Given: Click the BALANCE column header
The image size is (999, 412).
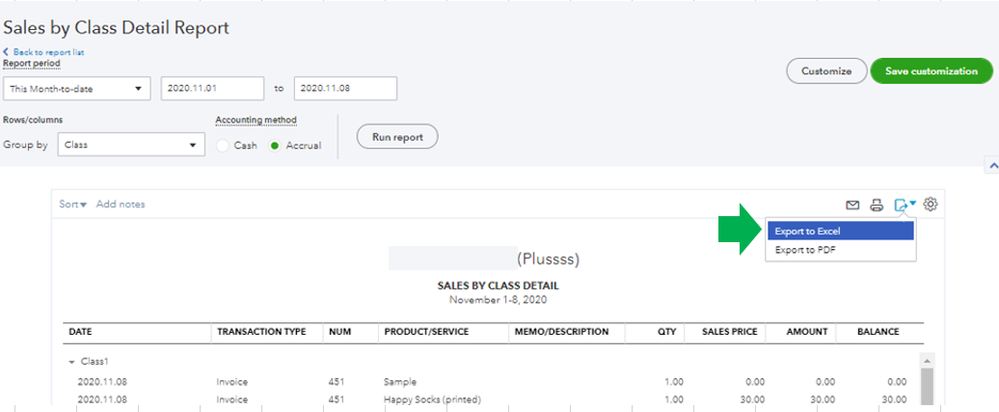Looking at the screenshot, I should [x=879, y=332].
